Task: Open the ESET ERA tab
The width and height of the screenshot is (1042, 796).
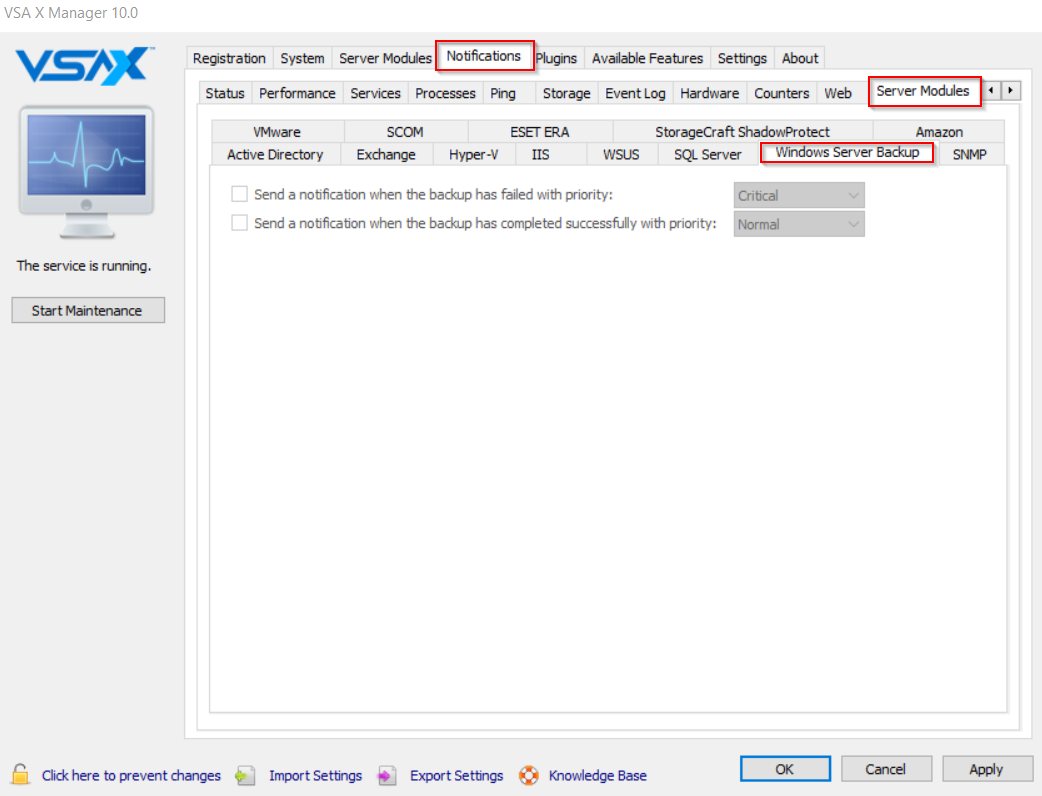Action: (540, 132)
